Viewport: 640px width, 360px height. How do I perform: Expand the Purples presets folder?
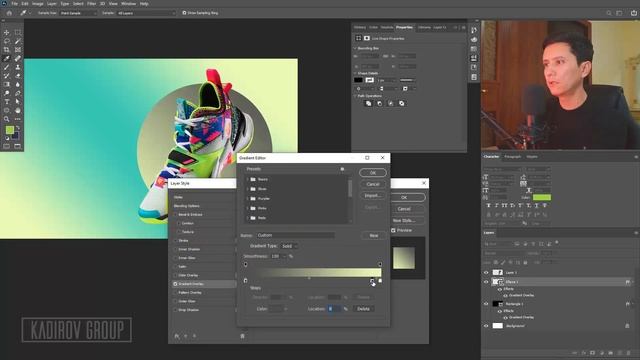248,198
